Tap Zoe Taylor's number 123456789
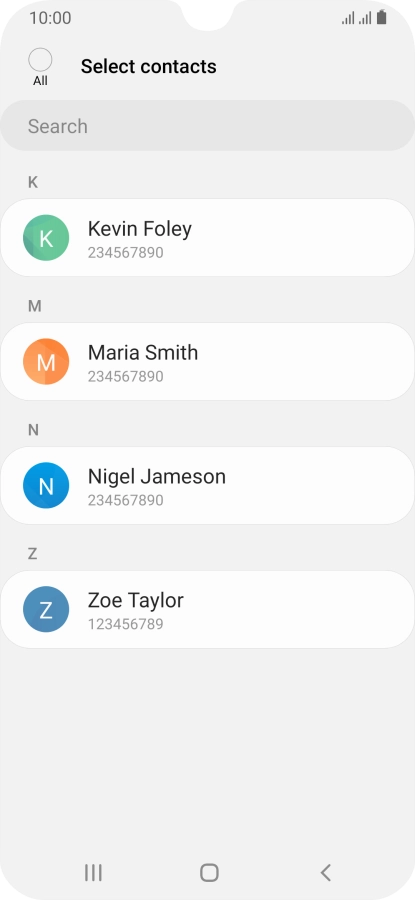This screenshot has height=900, width=415. click(125, 624)
